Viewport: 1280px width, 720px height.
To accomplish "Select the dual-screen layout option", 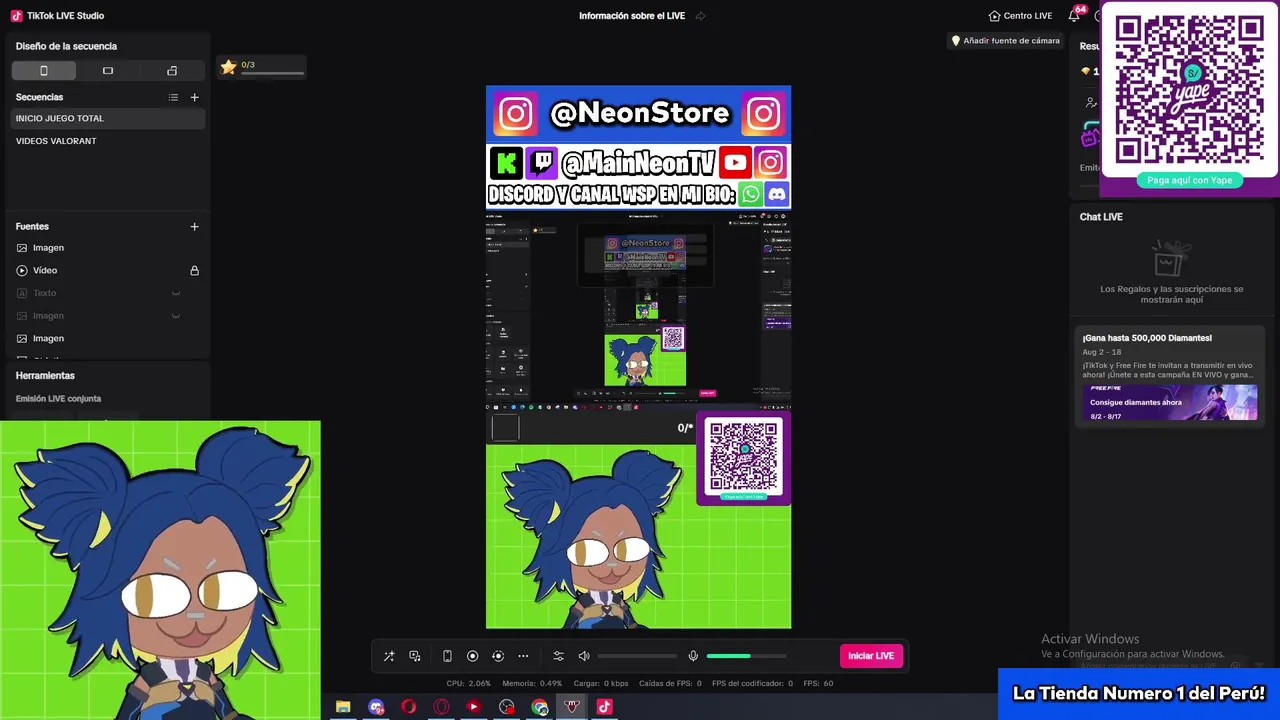I will (172, 71).
